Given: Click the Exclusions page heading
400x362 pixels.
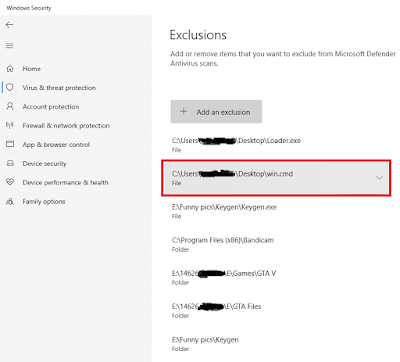Looking at the screenshot, I should 198,35.
